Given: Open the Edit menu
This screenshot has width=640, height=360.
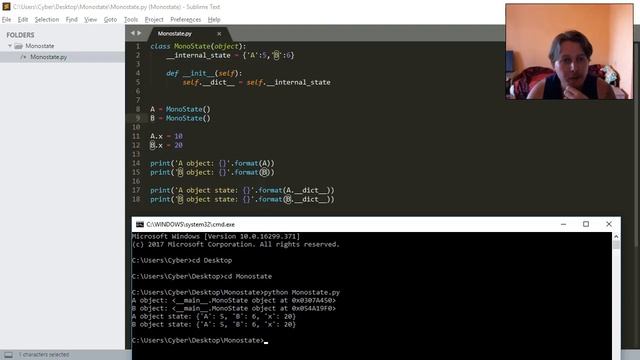Looking at the screenshot, I should (x=23, y=20).
